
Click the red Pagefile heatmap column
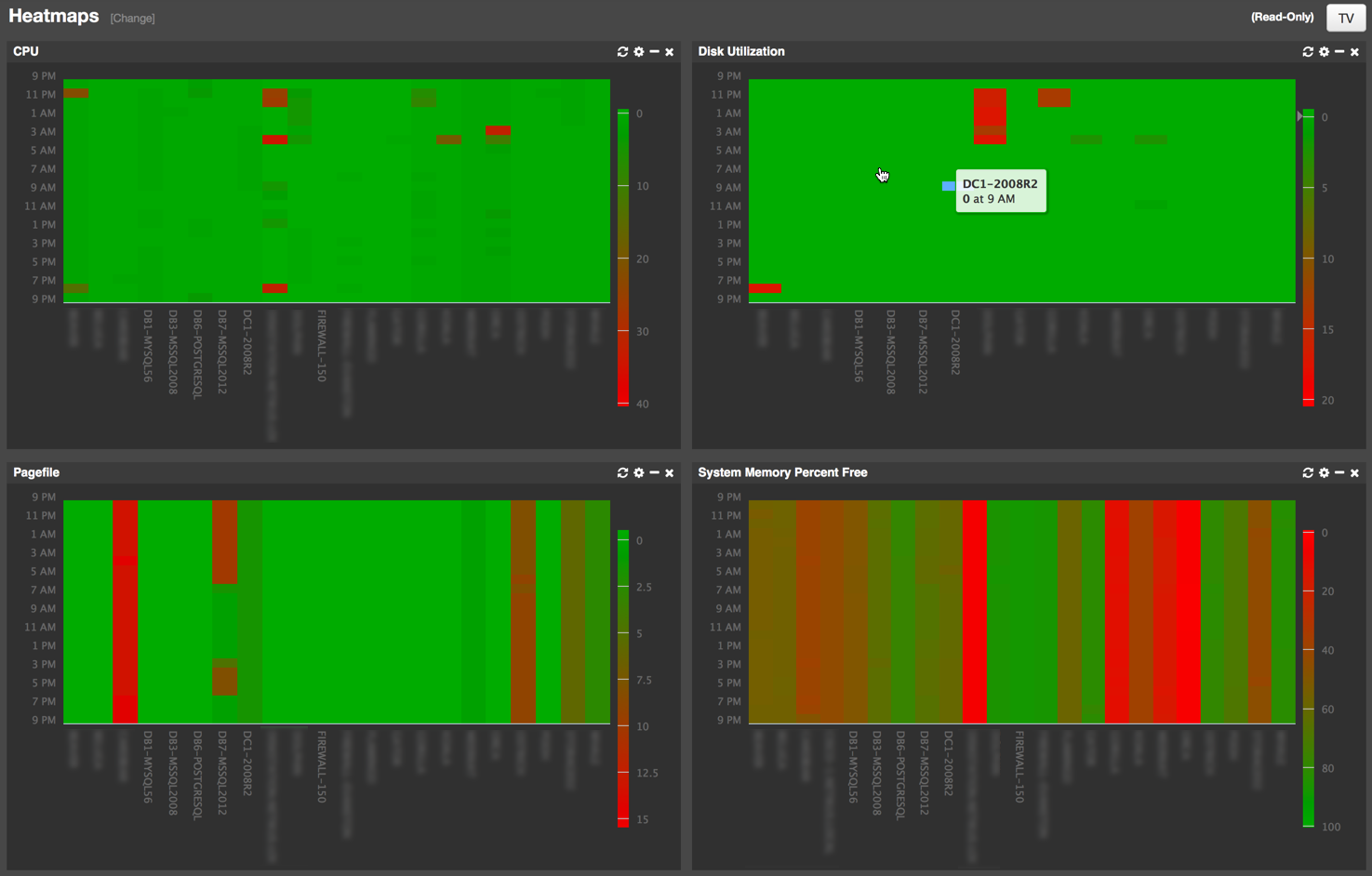coord(125,611)
